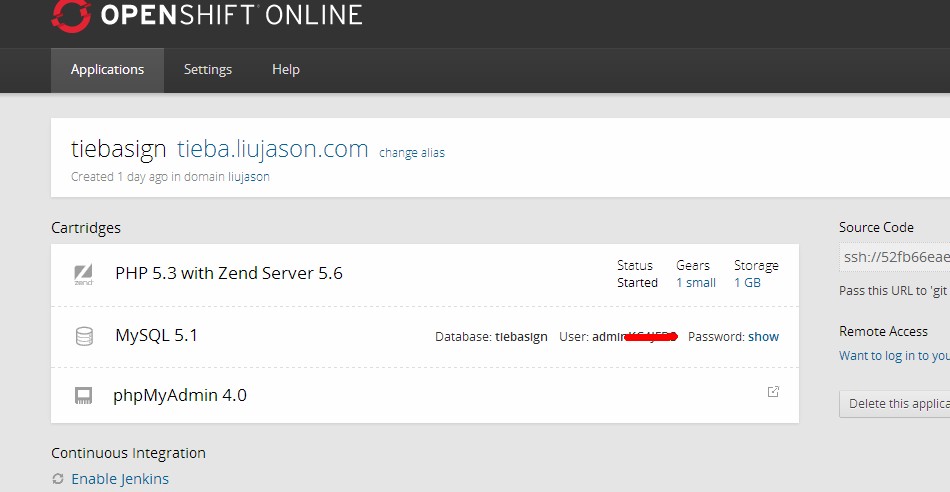Click the Database: tiebasign label
Screen dimensions: 950x492
491,337
